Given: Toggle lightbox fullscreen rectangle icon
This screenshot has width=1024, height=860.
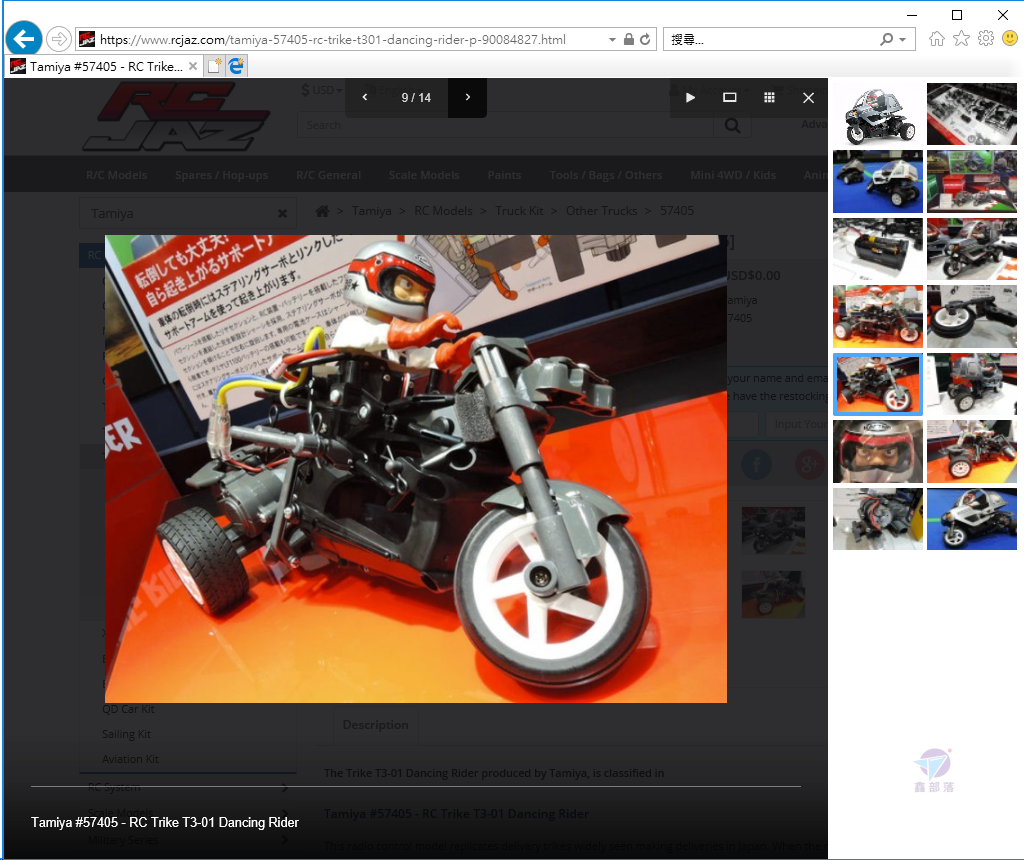Looking at the screenshot, I should tap(729, 97).
